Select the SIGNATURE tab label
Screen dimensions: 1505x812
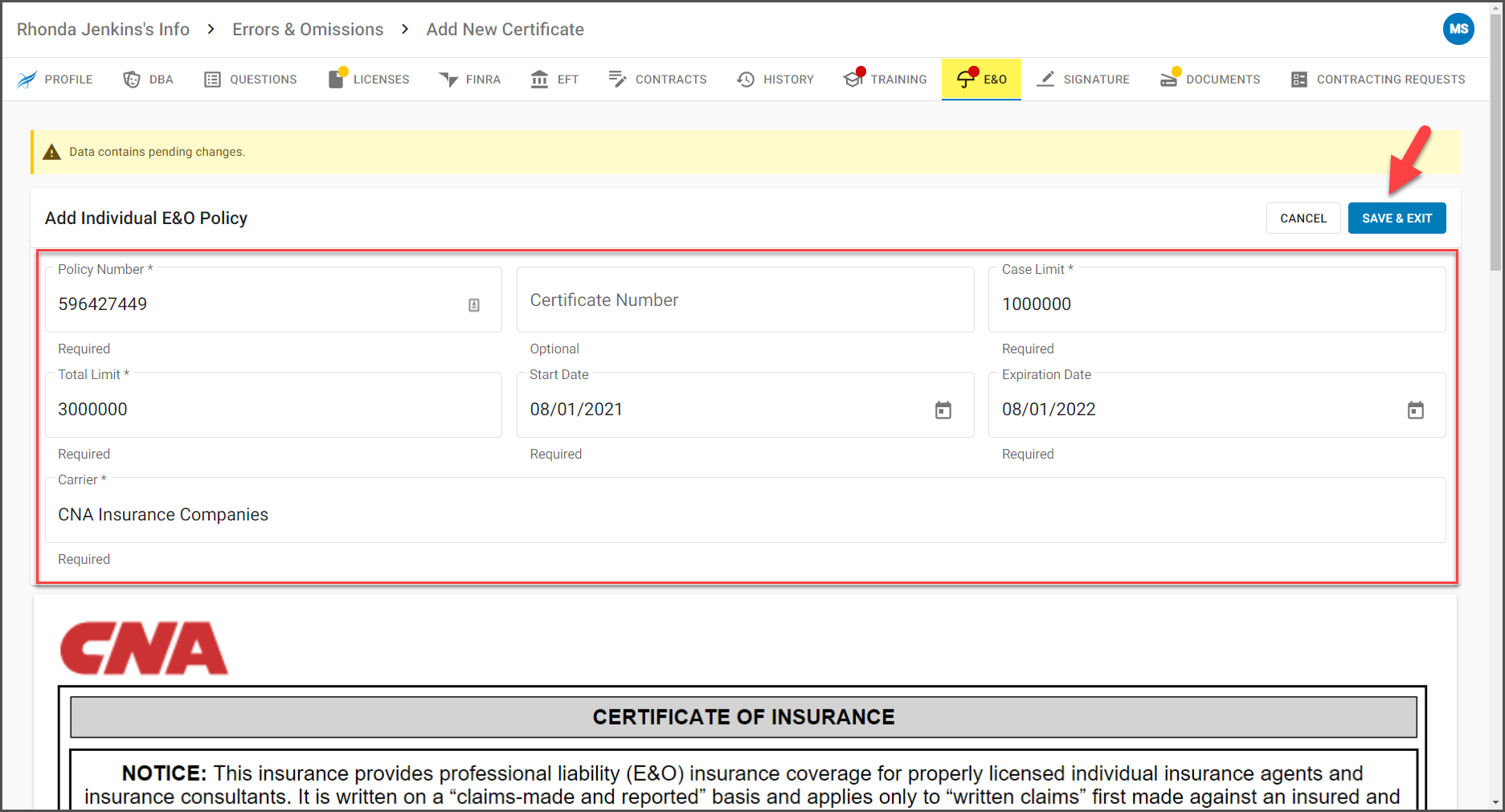(x=1097, y=80)
